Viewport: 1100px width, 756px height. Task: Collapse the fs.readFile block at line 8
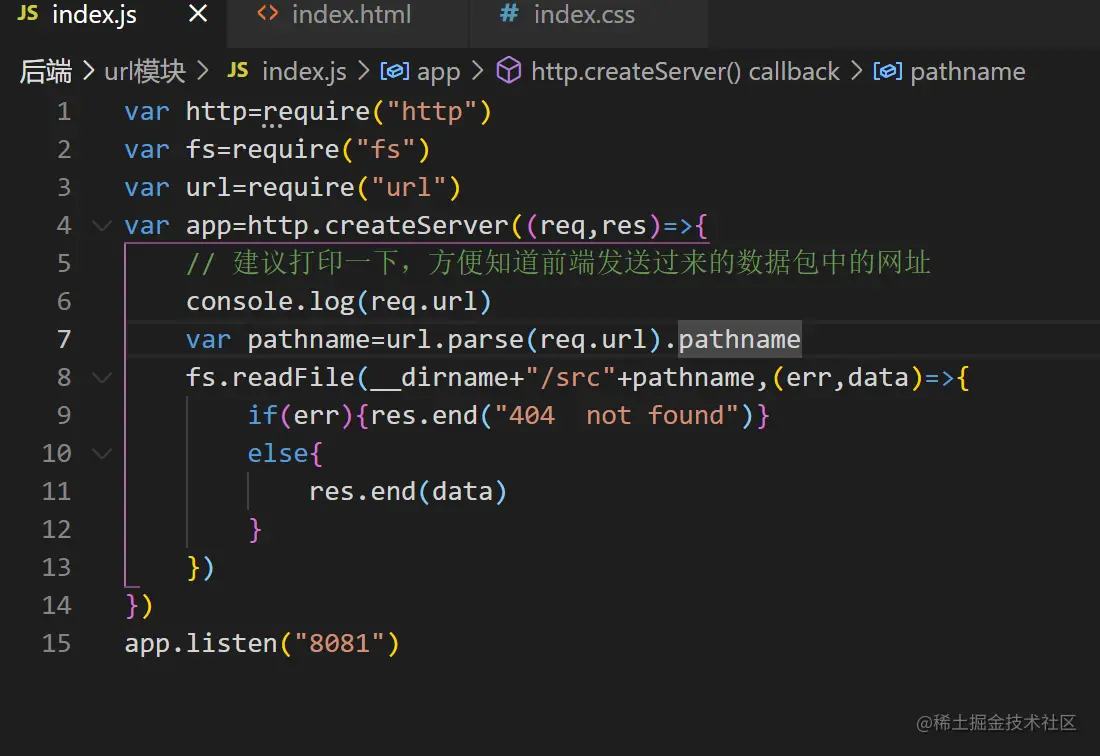102,378
